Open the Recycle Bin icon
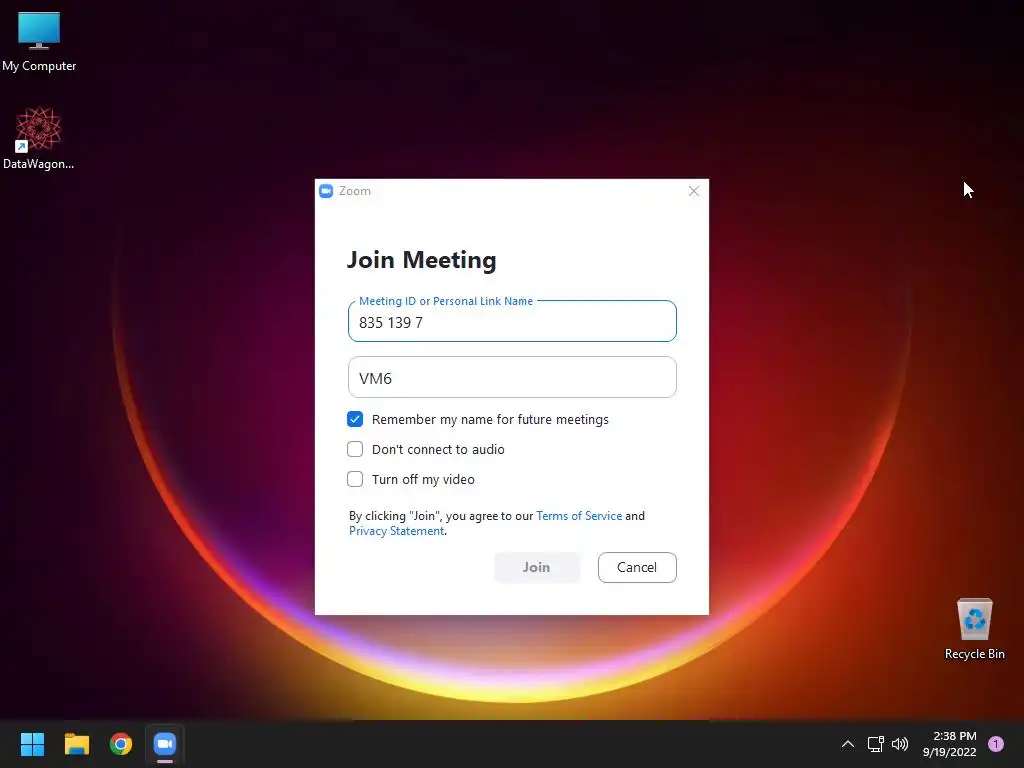The height and width of the screenshot is (768, 1024). [974, 629]
